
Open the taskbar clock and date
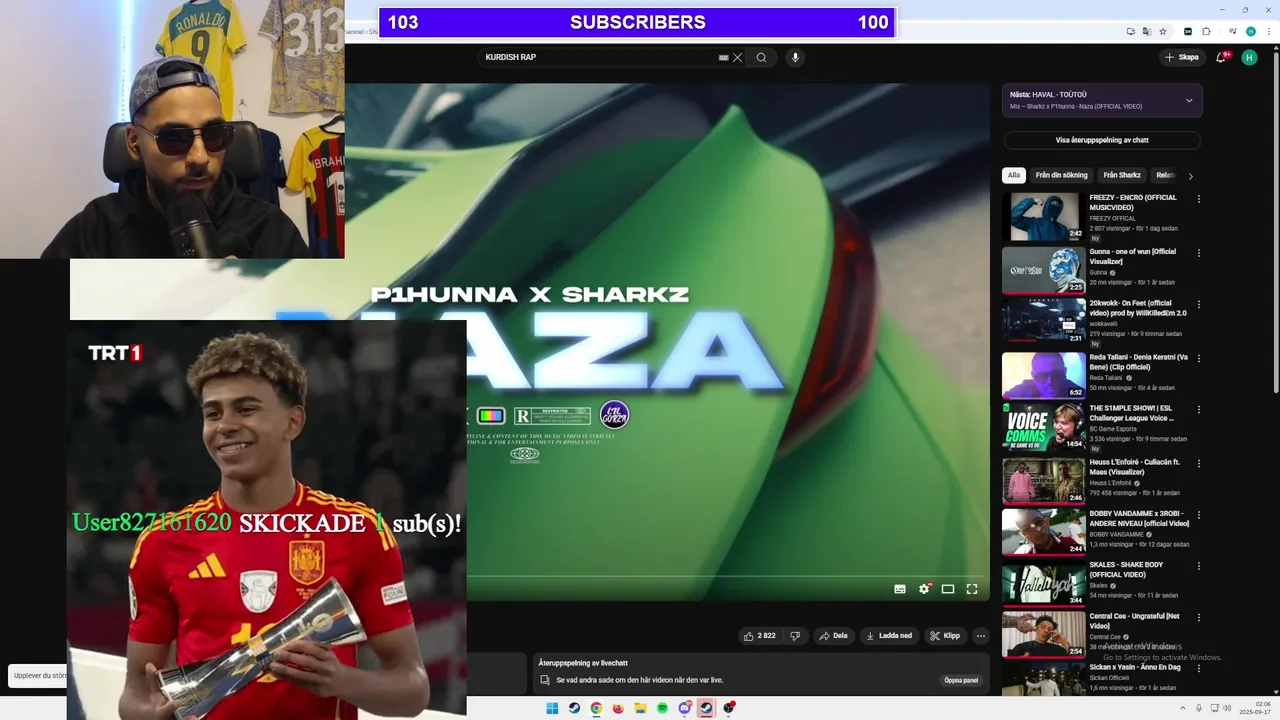(1253, 708)
